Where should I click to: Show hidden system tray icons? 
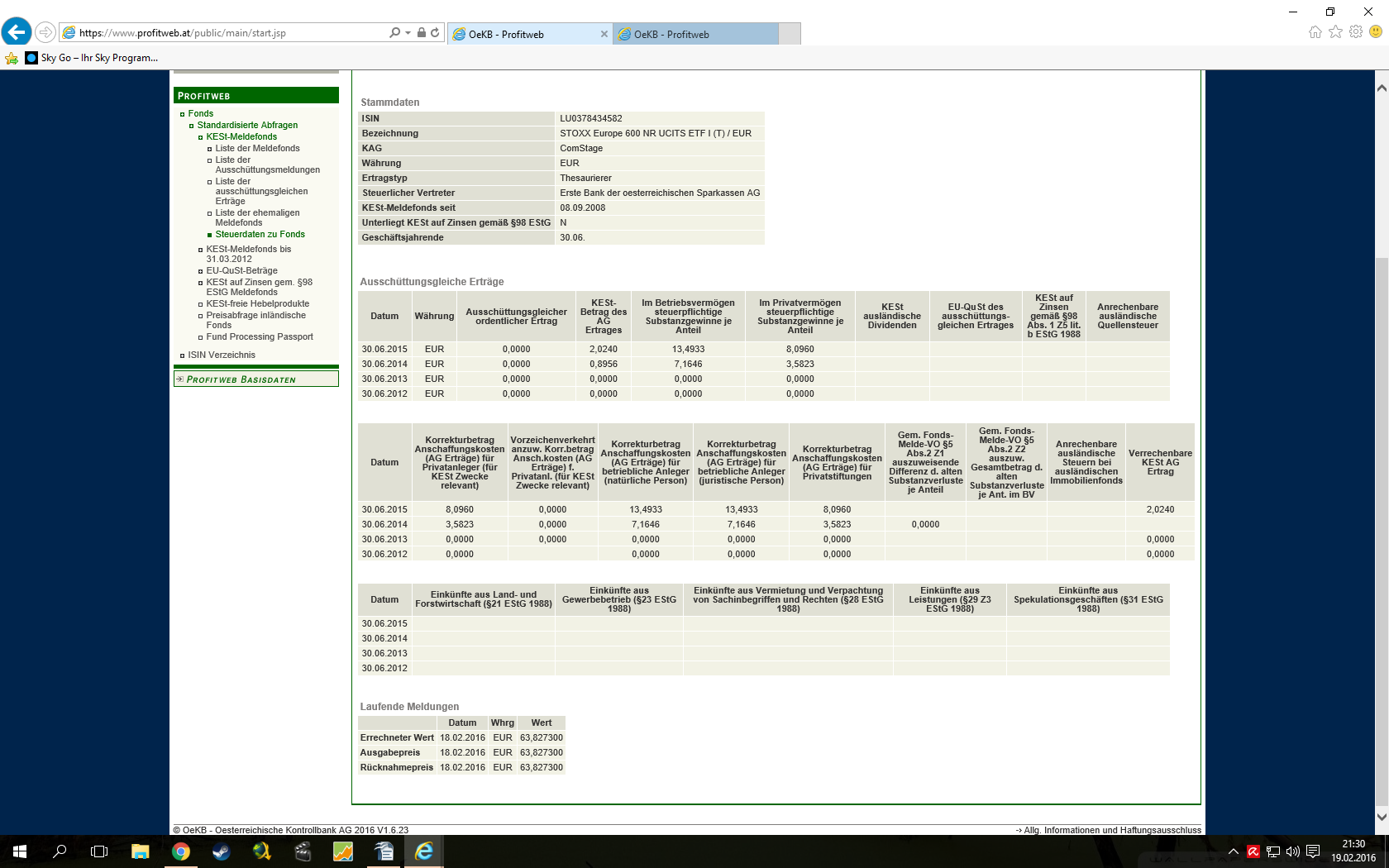1233,851
